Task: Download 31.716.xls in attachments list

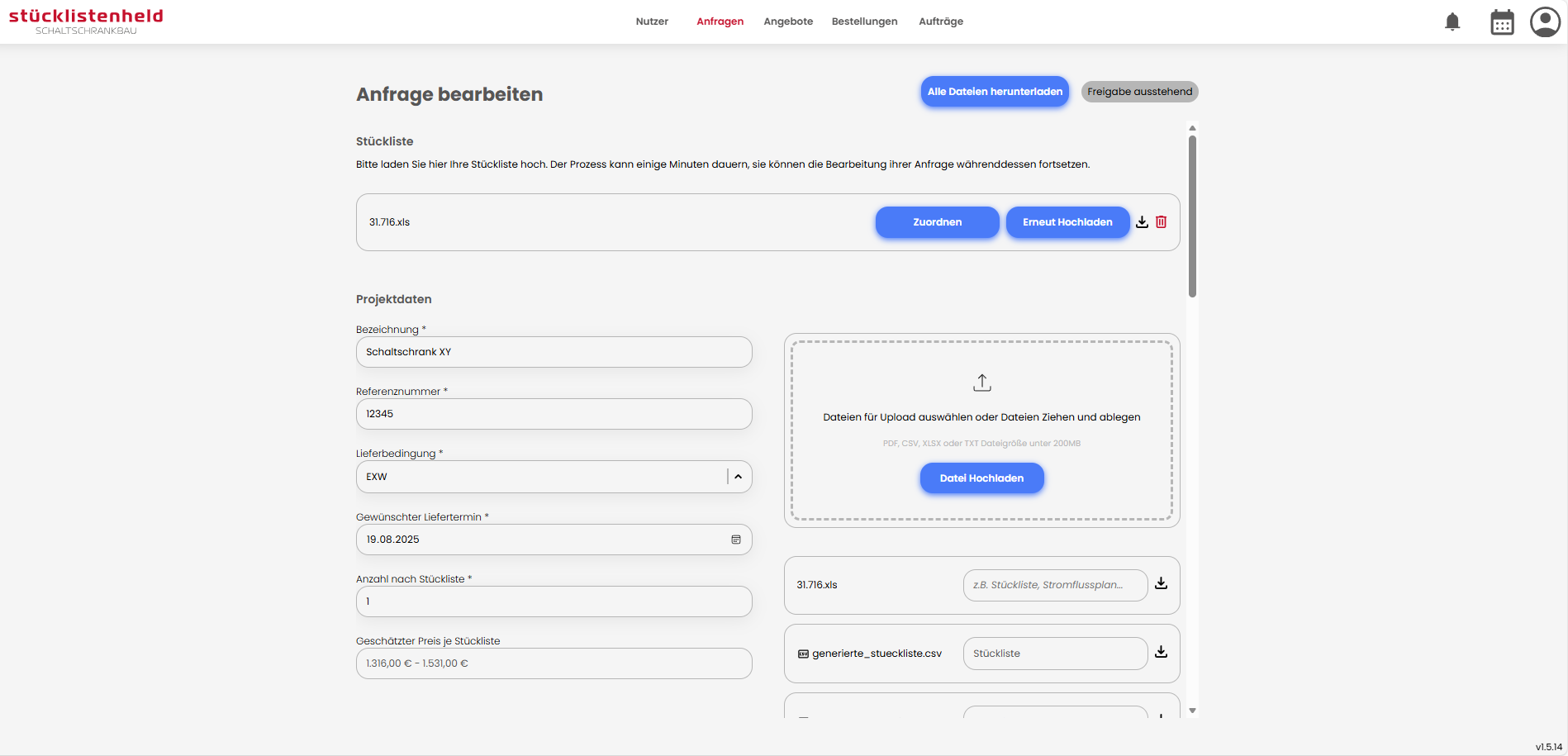Action: (x=1161, y=583)
